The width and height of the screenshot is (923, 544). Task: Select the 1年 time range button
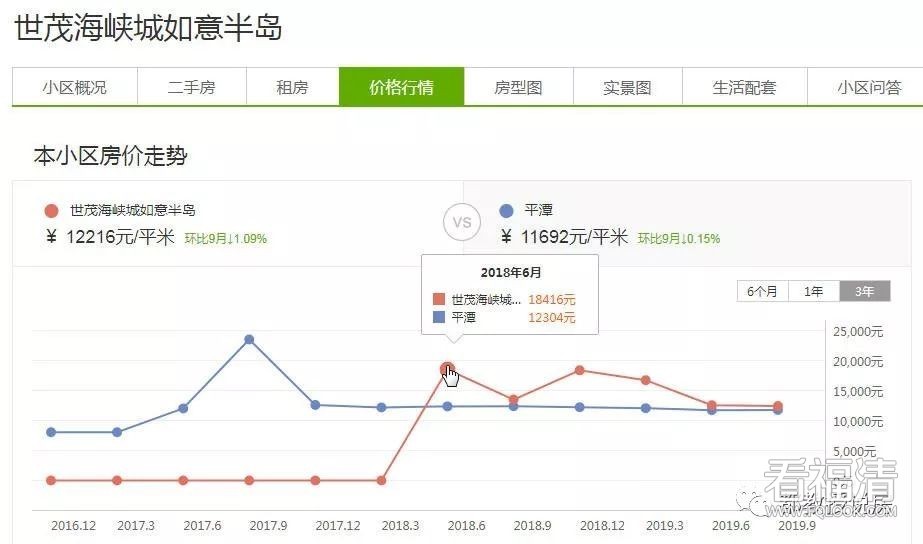(814, 291)
